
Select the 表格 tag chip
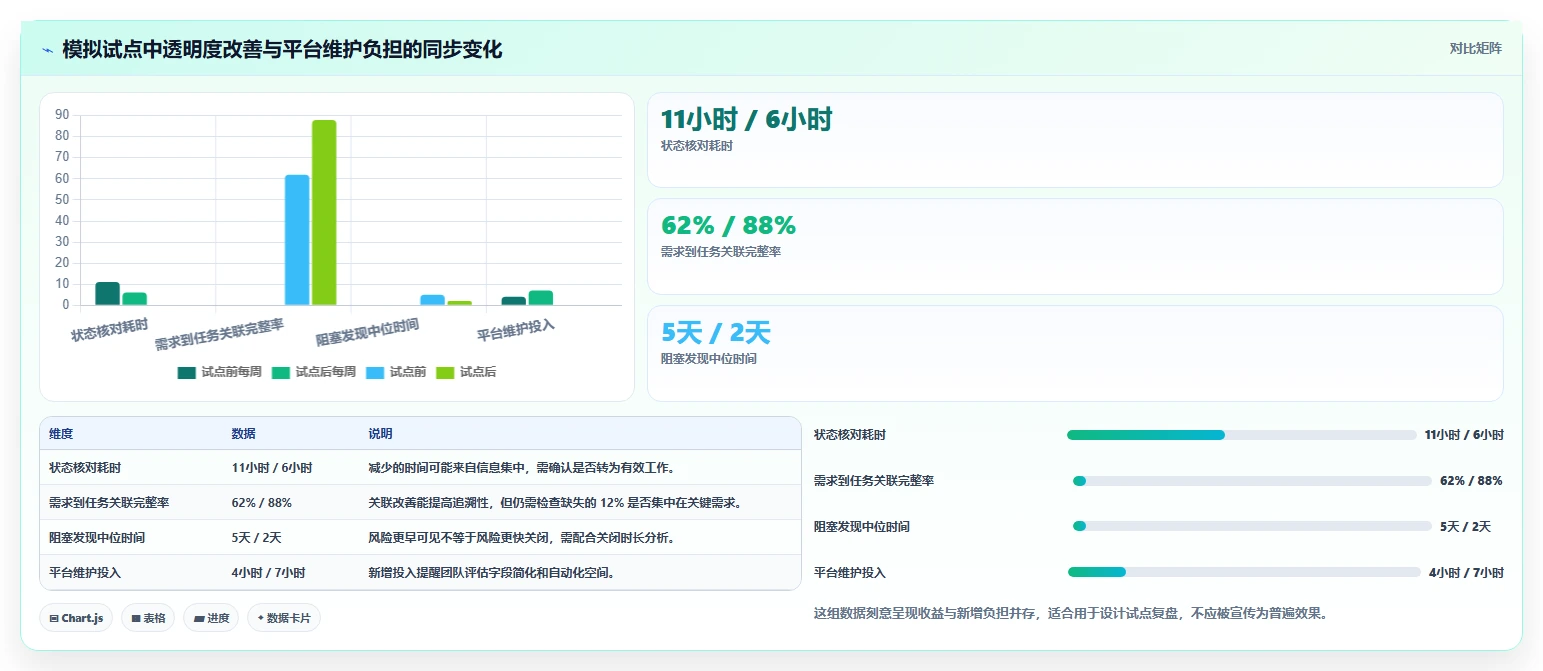tap(148, 618)
